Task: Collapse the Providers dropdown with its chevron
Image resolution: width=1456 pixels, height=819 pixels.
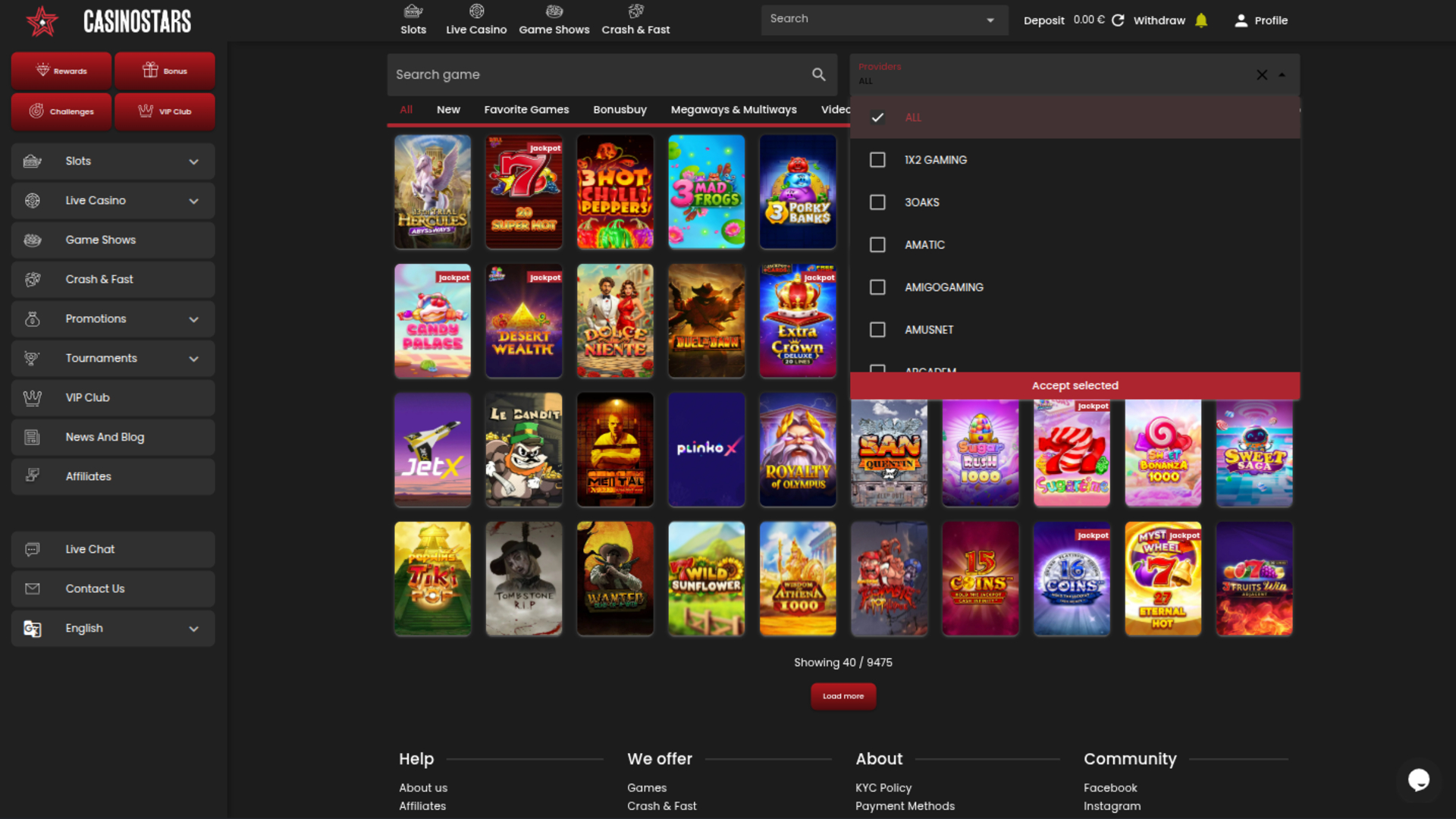Action: coord(1282,75)
